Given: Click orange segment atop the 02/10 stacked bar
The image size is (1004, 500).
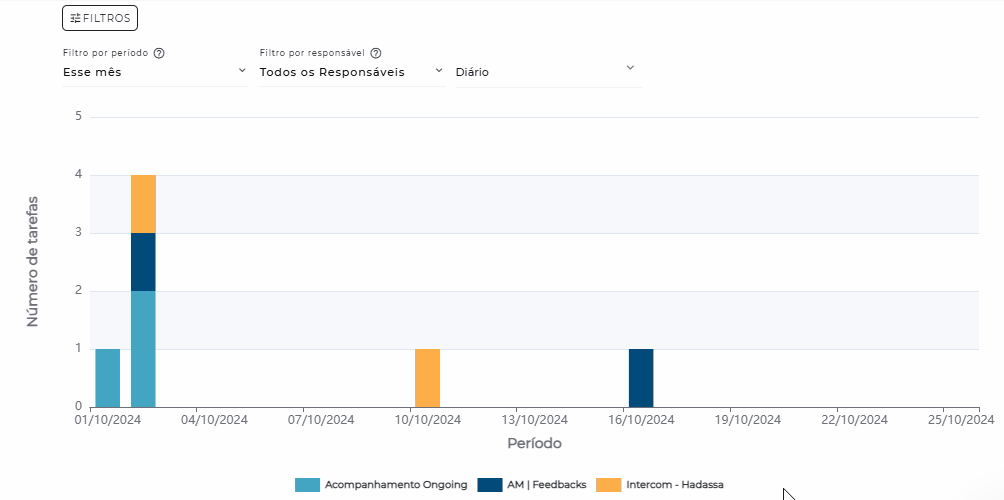Looking at the screenshot, I should tap(143, 204).
